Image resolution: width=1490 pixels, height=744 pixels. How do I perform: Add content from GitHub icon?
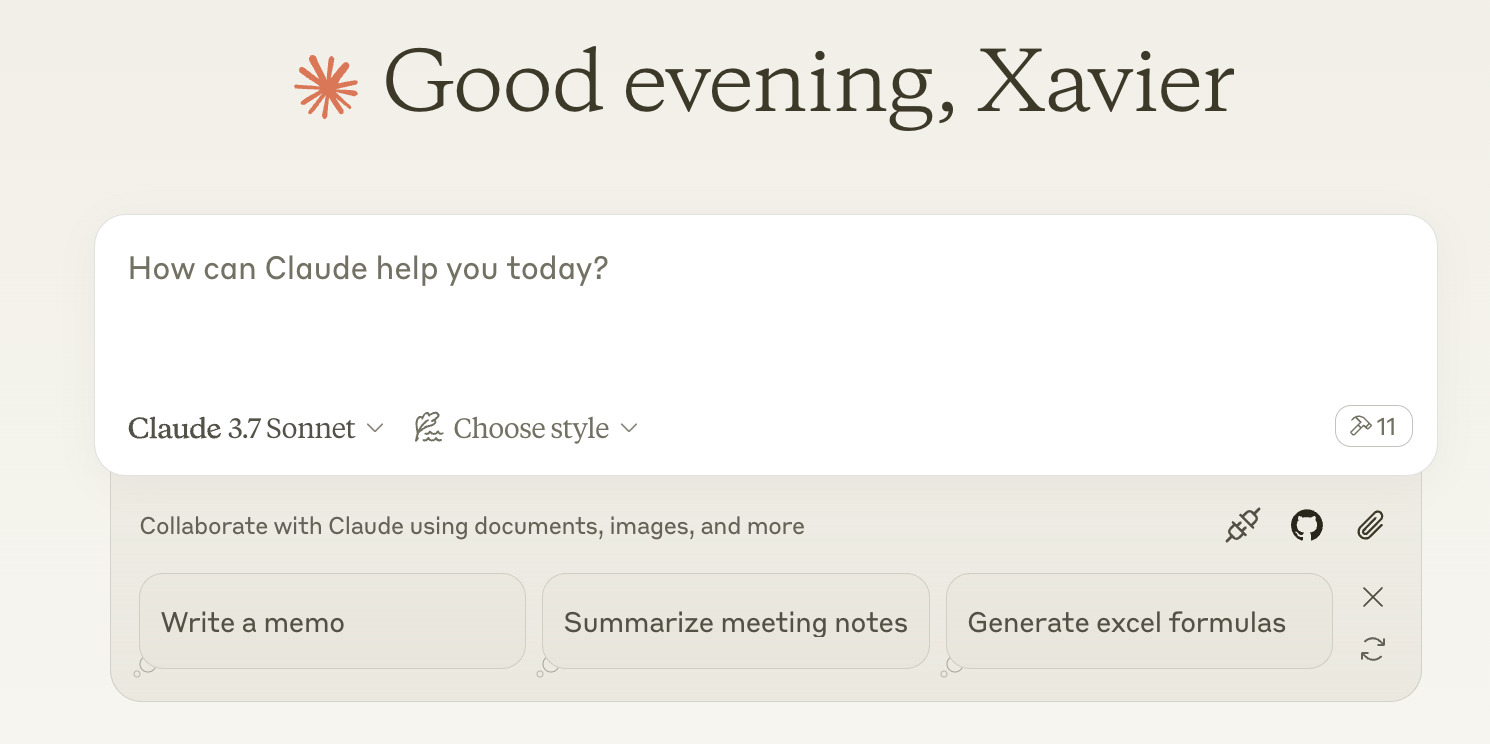coord(1306,526)
